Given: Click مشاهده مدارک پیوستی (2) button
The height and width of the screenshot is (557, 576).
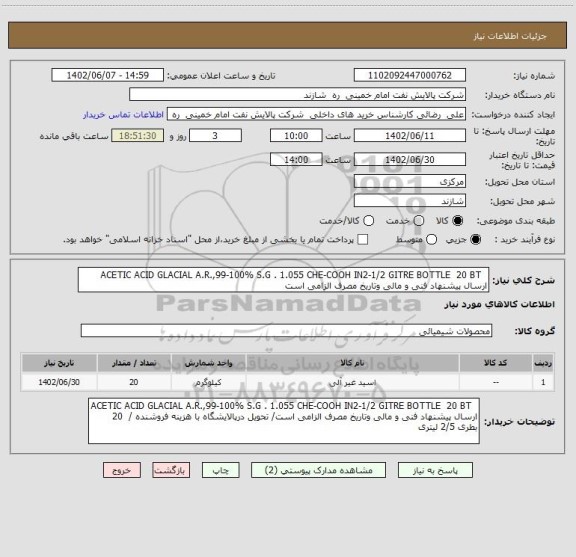Looking at the screenshot, I should coord(318,470).
